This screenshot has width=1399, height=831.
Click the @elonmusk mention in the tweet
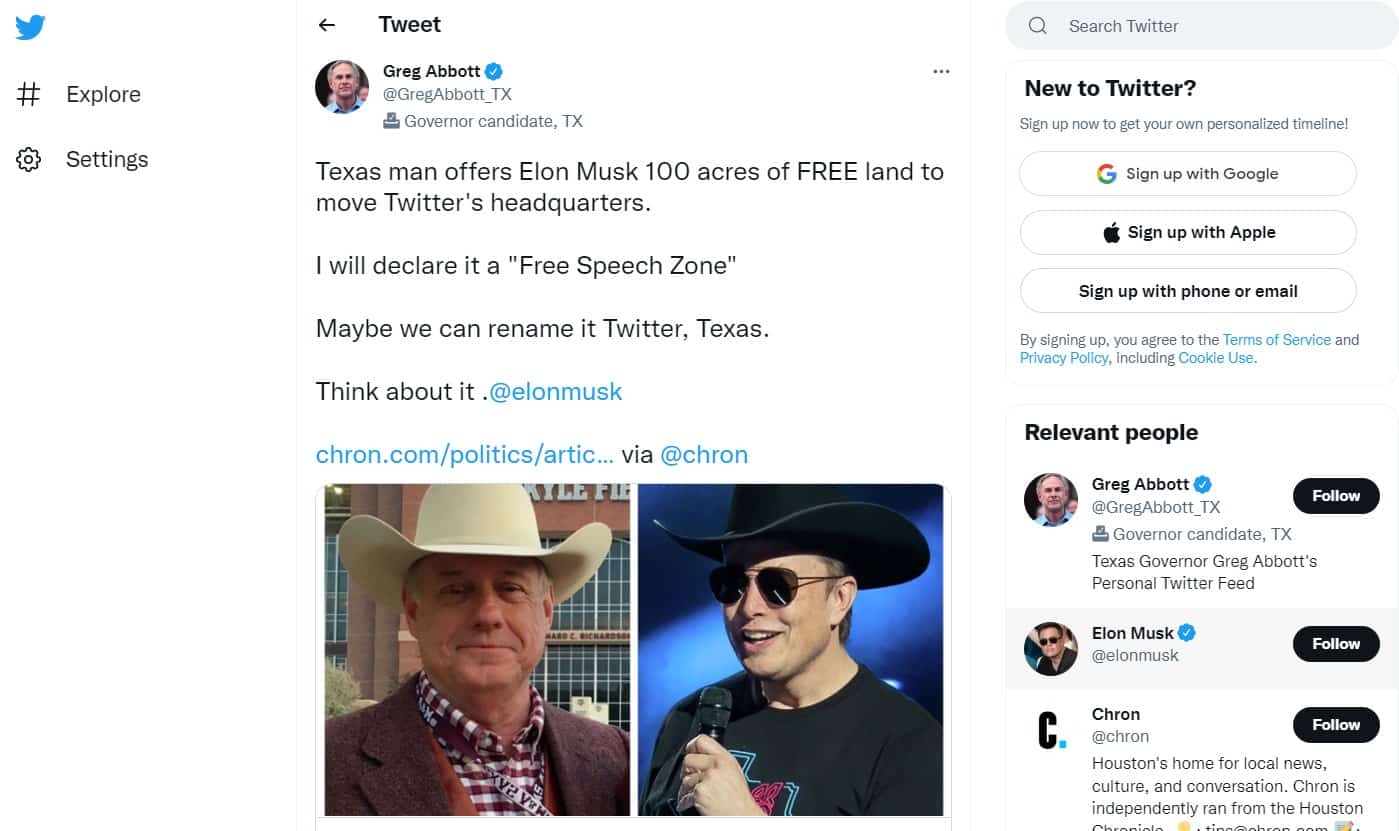point(555,392)
